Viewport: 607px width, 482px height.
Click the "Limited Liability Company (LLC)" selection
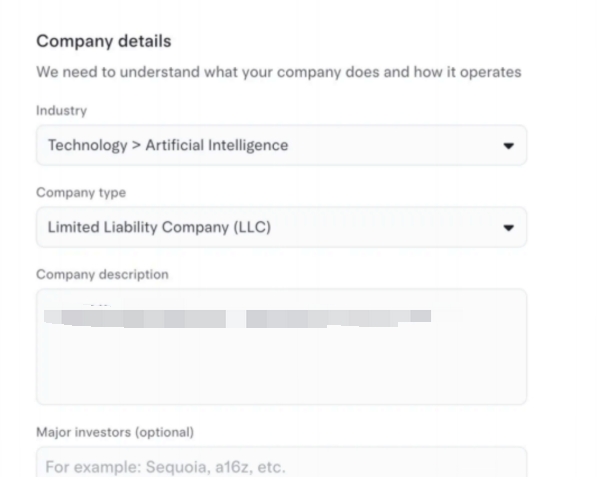pyautogui.click(x=159, y=228)
